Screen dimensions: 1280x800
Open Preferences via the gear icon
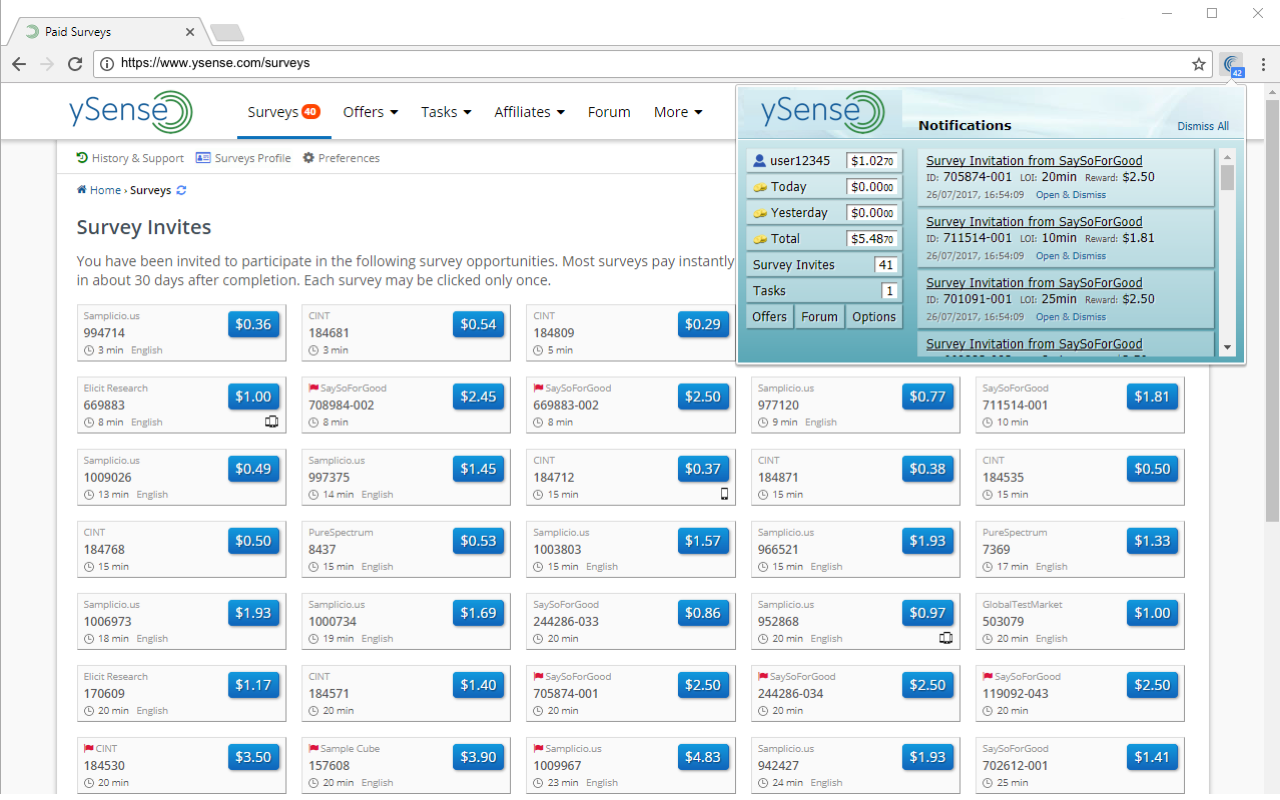(x=311, y=158)
